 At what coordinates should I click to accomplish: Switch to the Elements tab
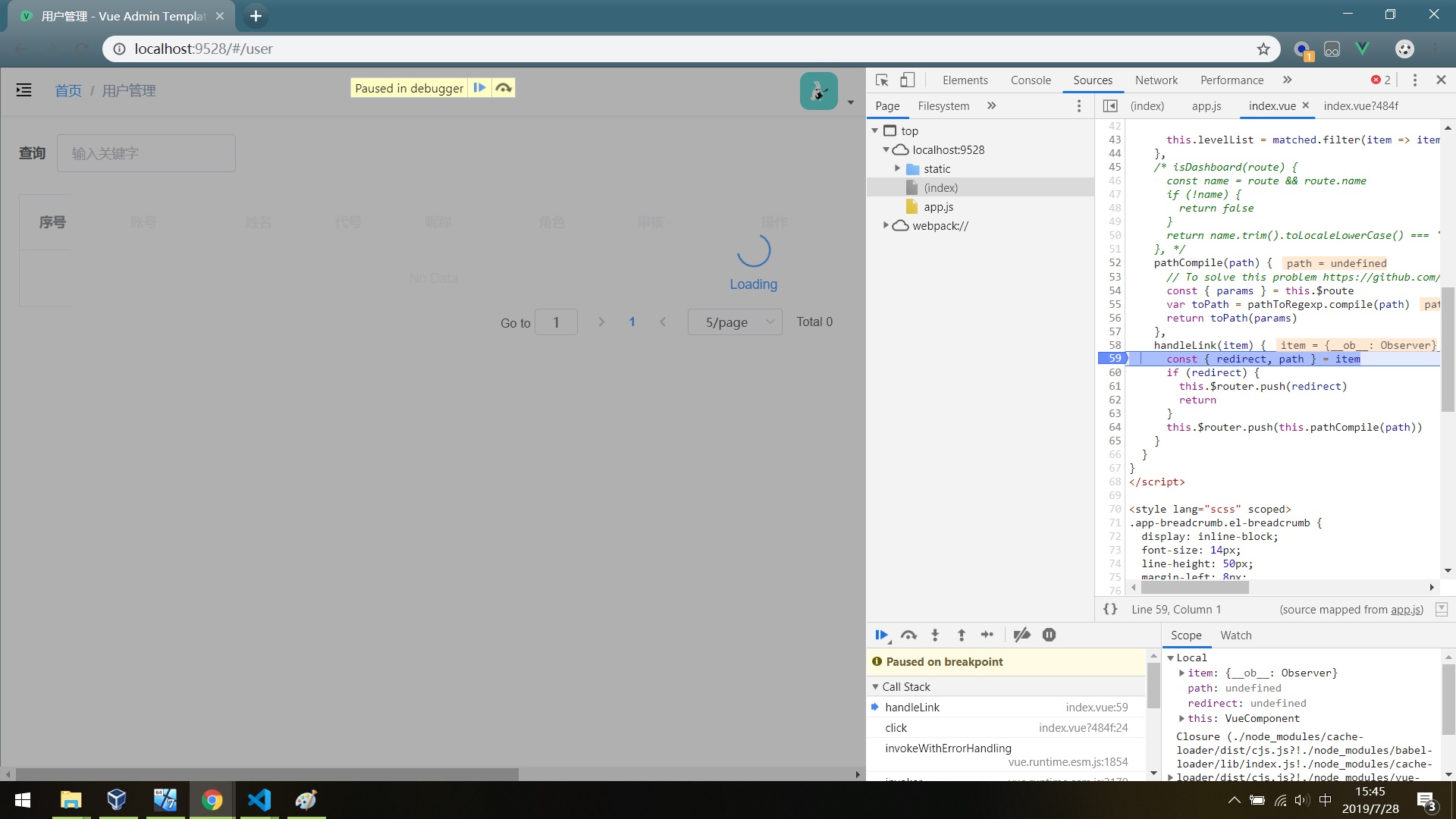point(965,80)
